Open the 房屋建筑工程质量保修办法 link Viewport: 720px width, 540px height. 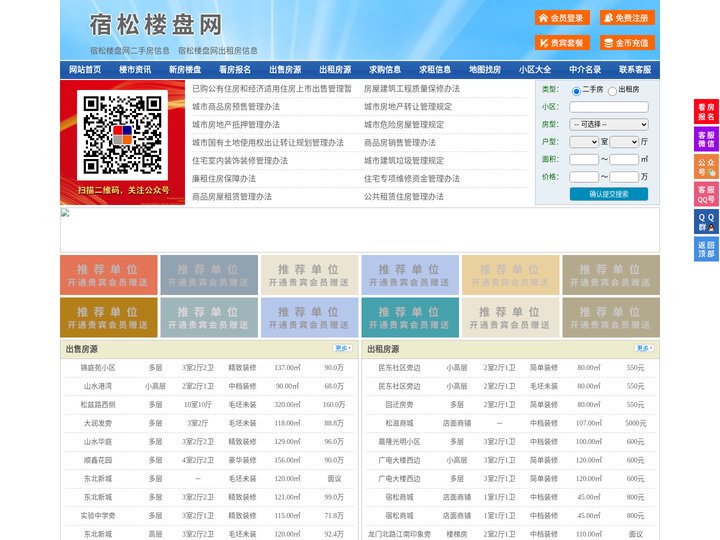click(412, 89)
